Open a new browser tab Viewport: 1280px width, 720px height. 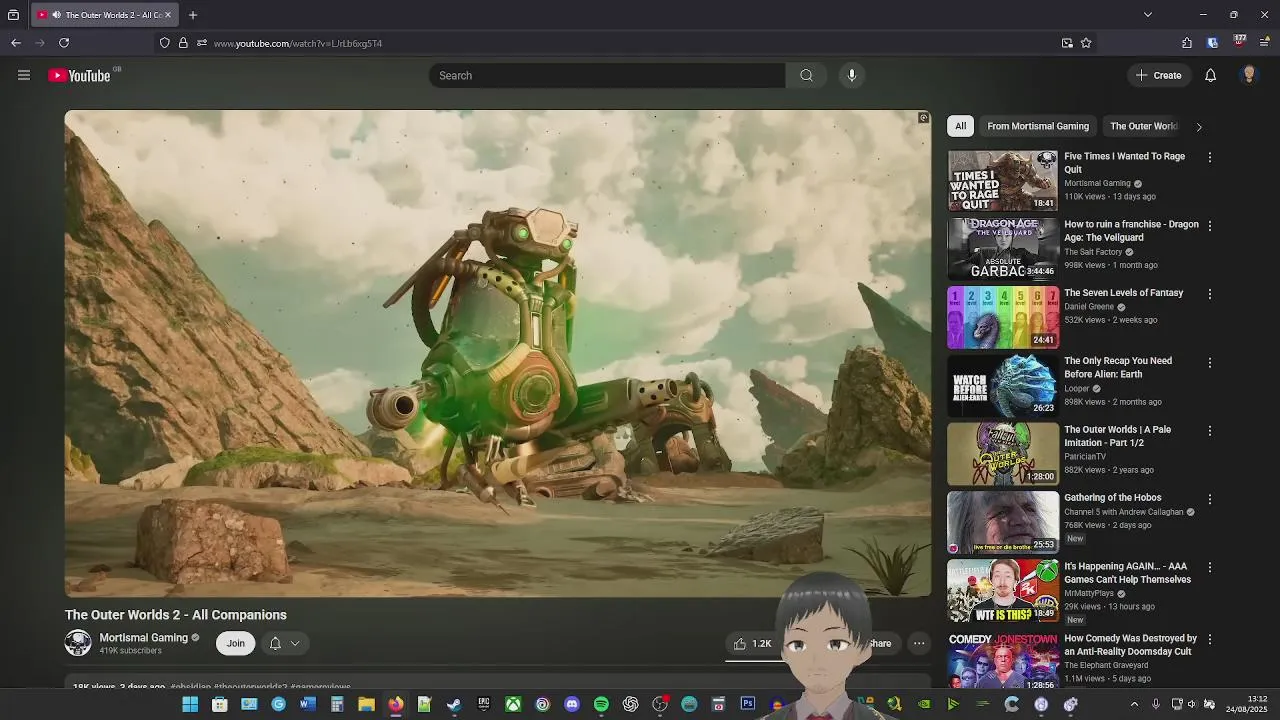193,15
